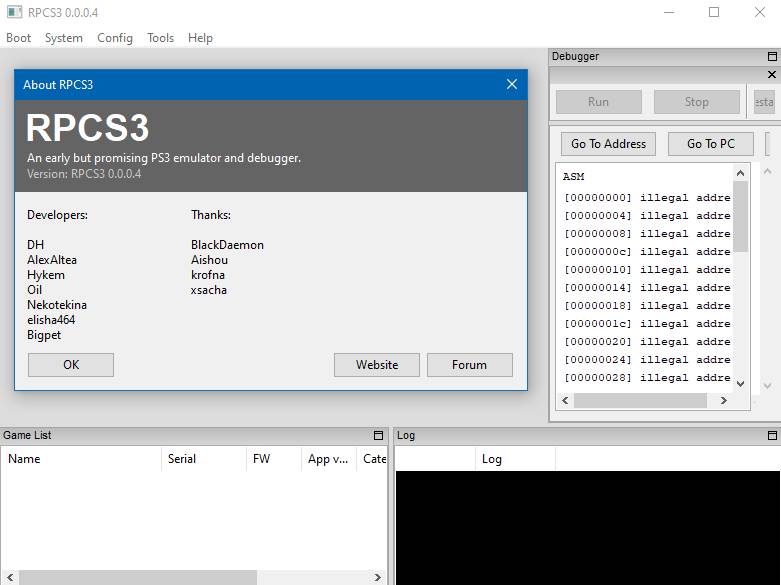Sort Game List by Serial column
Screen dimensions: 781x585
pyautogui.click(x=204, y=459)
